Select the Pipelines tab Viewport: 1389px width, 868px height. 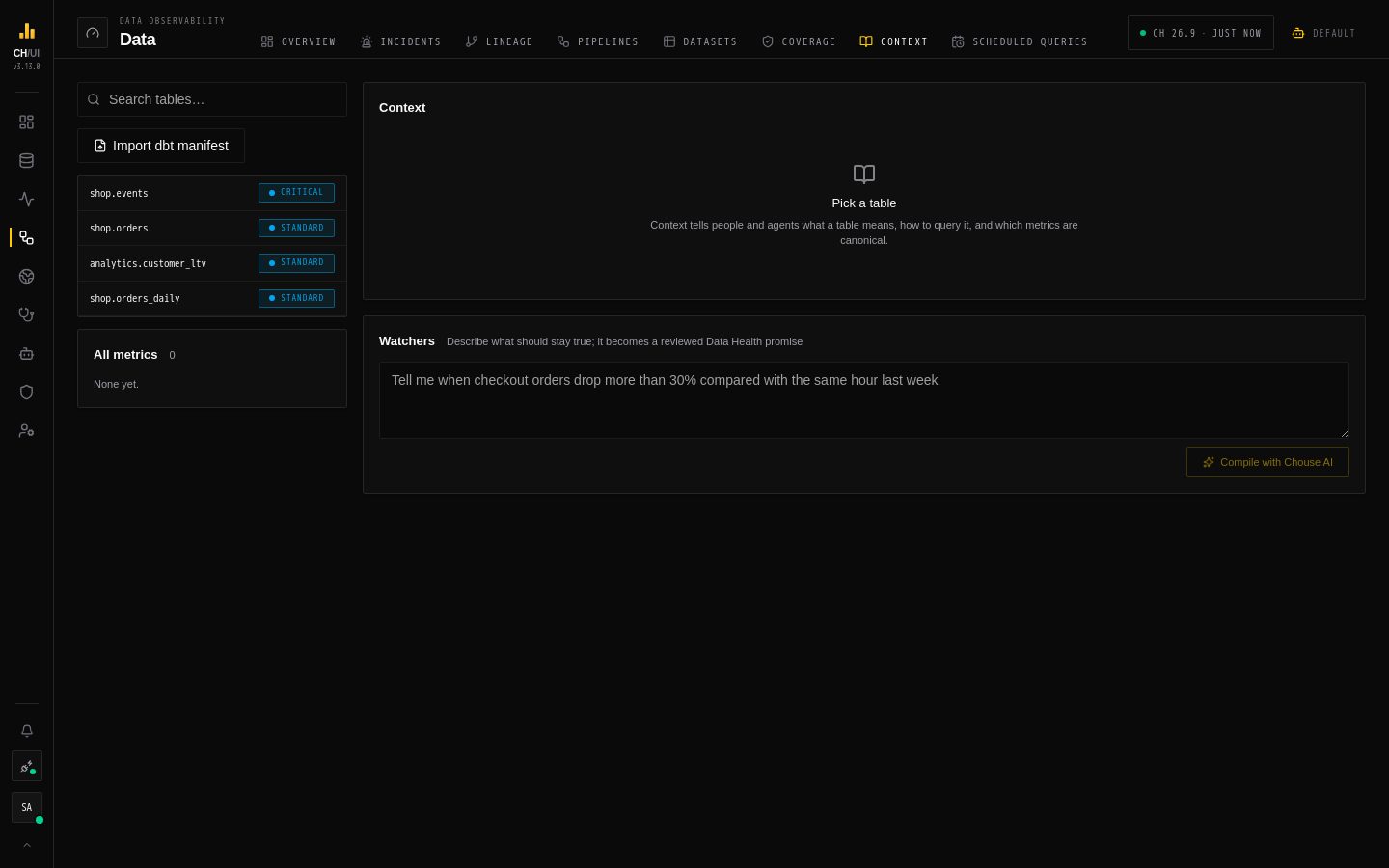point(597,41)
